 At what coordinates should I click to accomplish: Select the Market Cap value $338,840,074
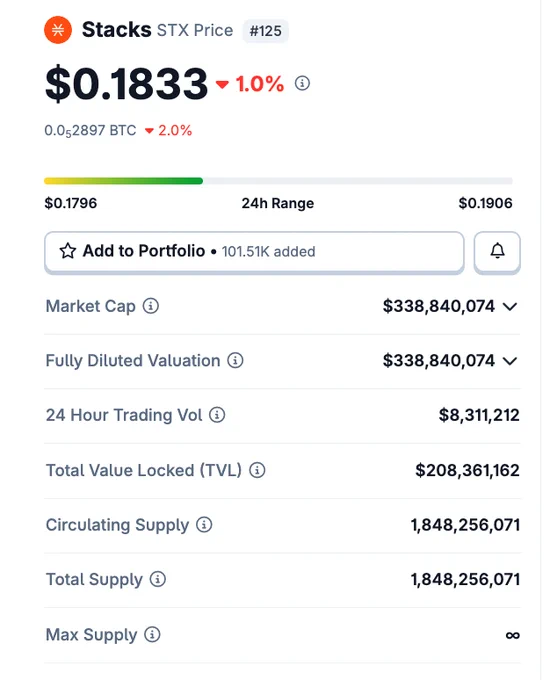pyautogui.click(x=439, y=306)
